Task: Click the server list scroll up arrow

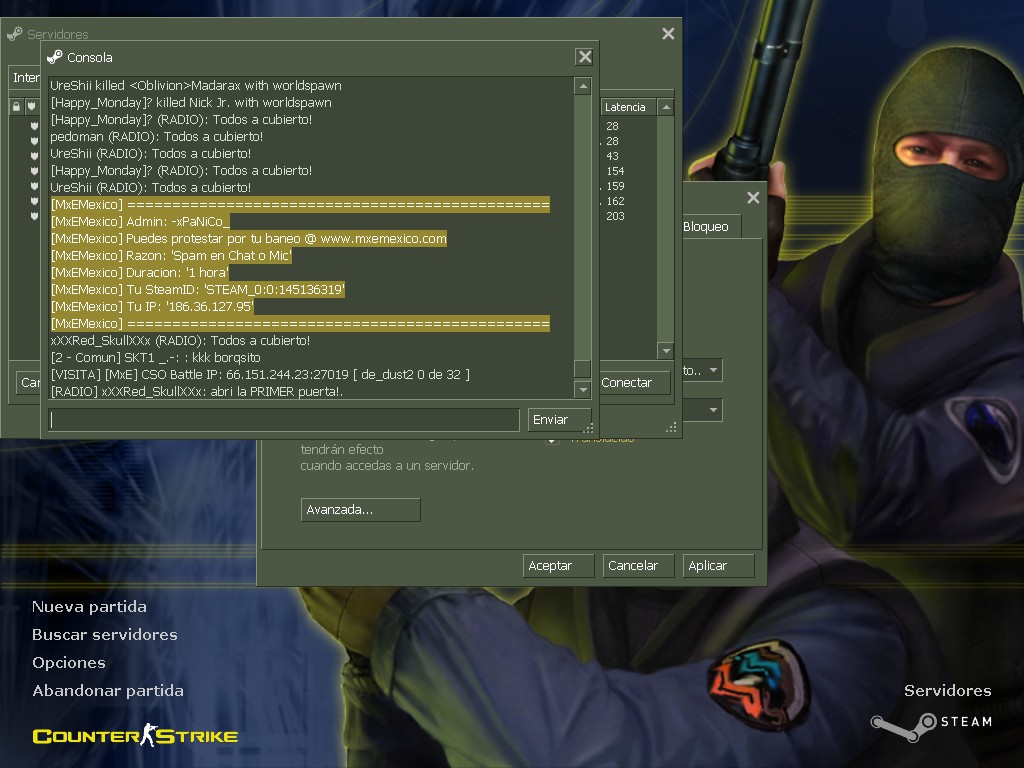Action: point(665,107)
